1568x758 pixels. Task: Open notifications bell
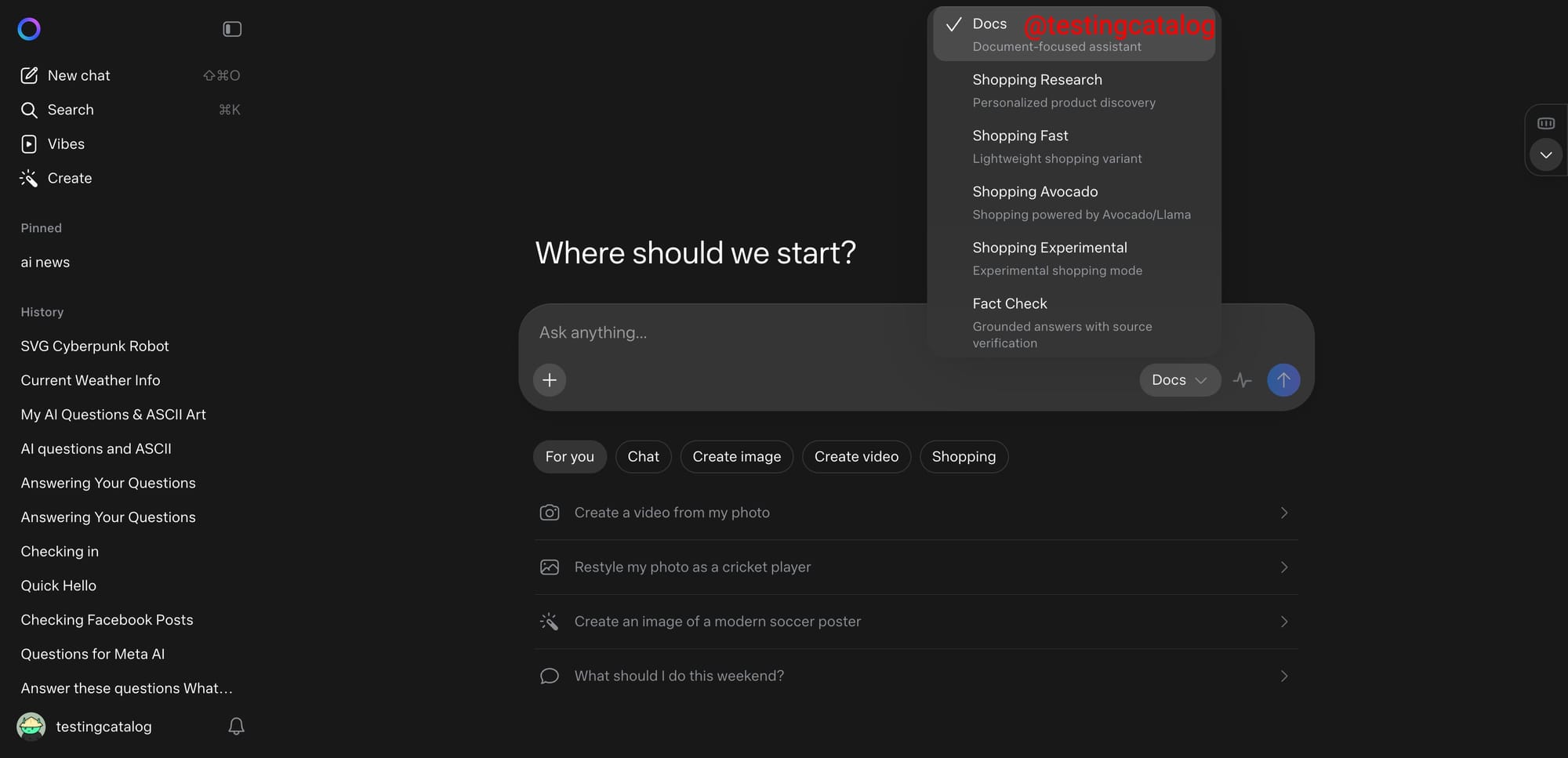[236, 727]
